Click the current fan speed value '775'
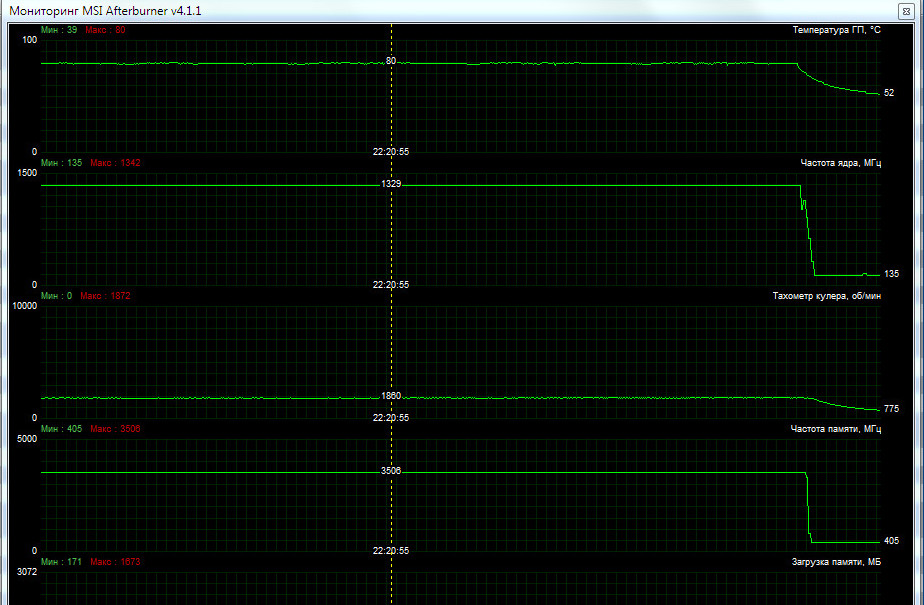This screenshot has width=924, height=605. click(x=891, y=409)
